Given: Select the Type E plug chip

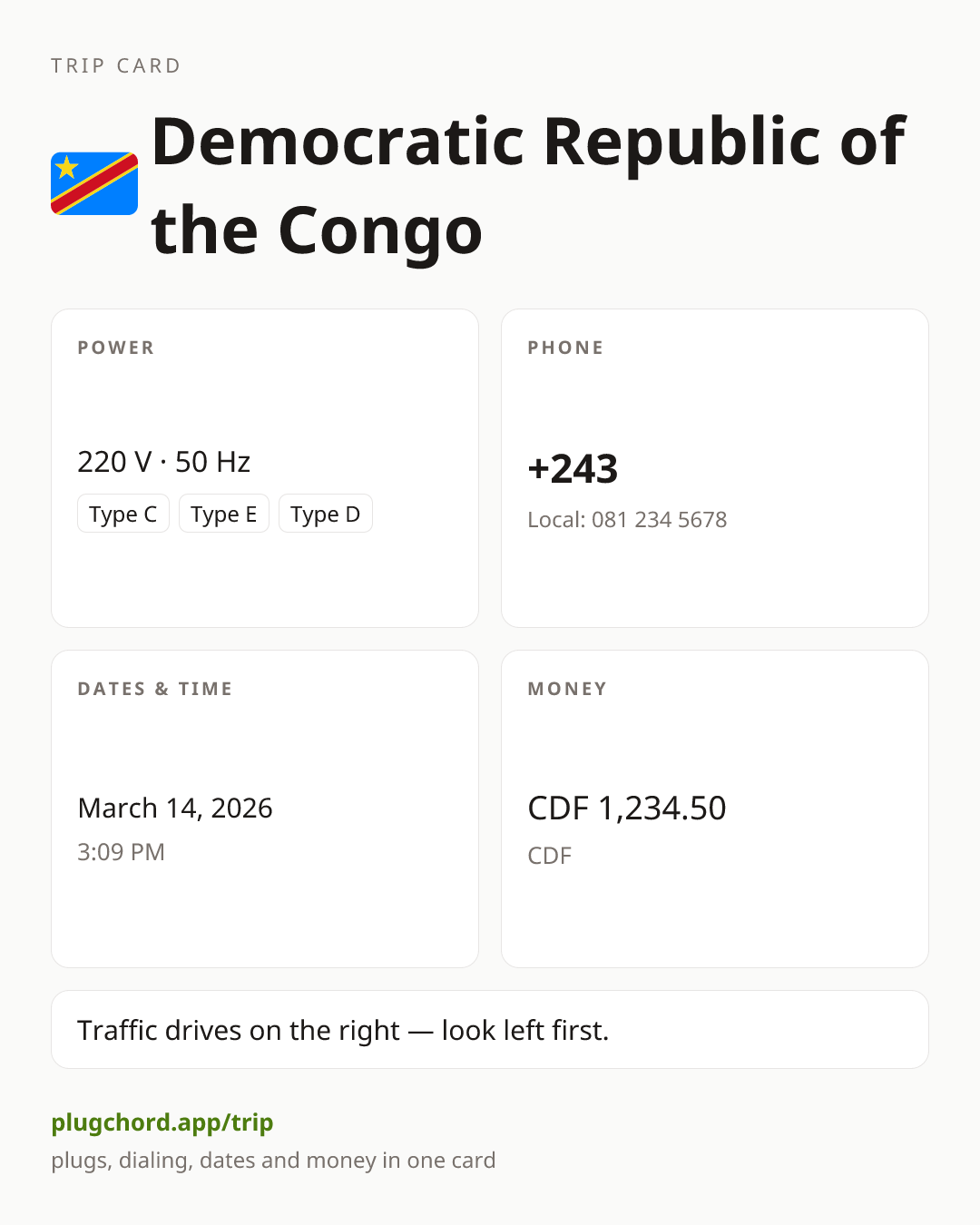Looking at the screenshot, I should (x=224, y=514).
